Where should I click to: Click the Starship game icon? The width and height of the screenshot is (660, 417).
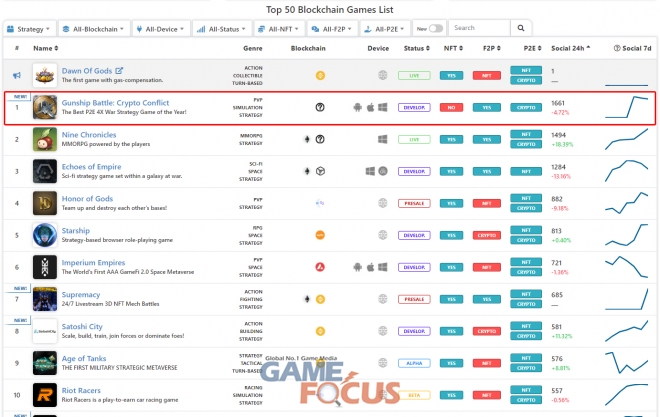[x=45, y=235]
